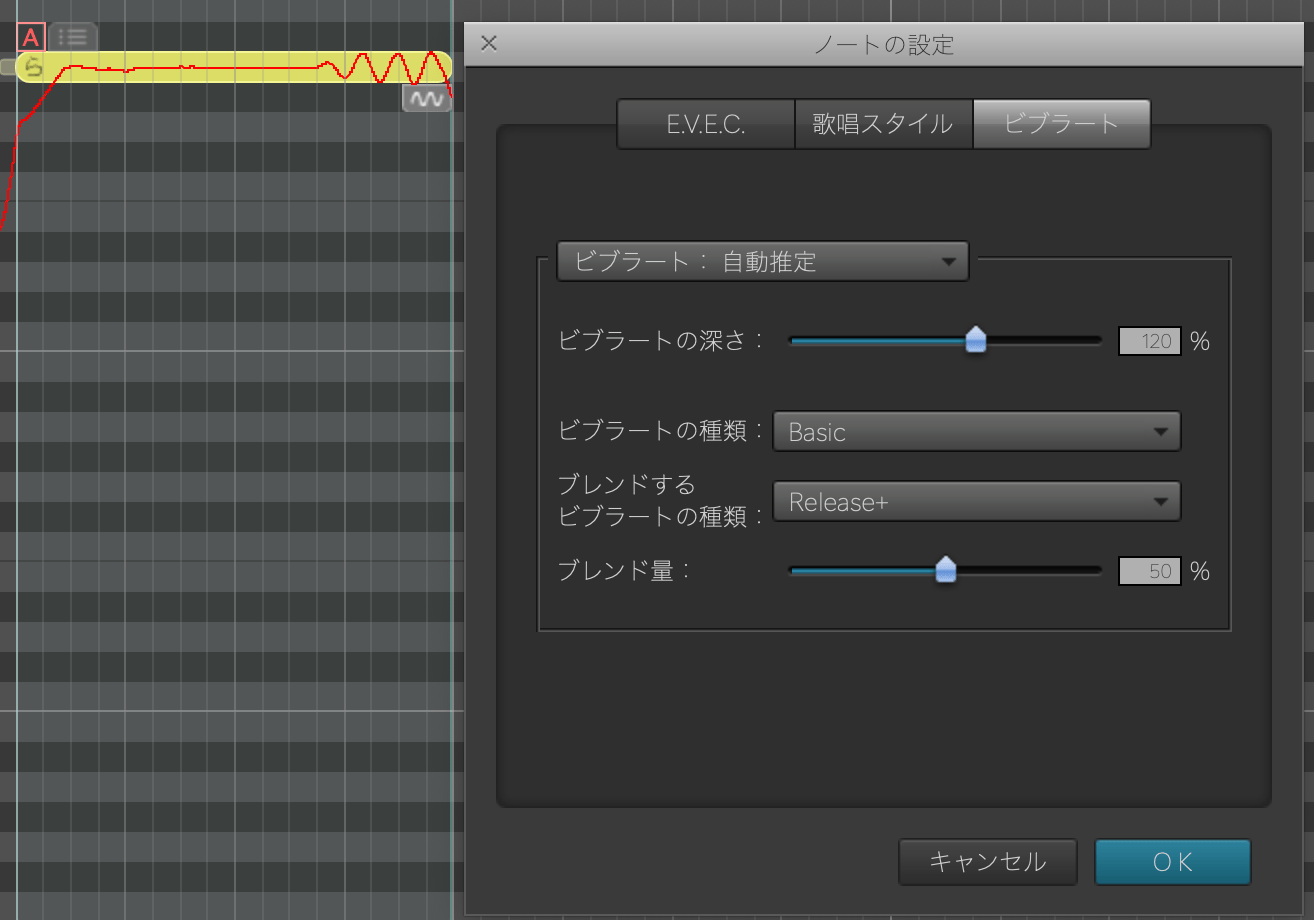Click the red 'A' marker icon
The image size is (1314, 920).
31,38
